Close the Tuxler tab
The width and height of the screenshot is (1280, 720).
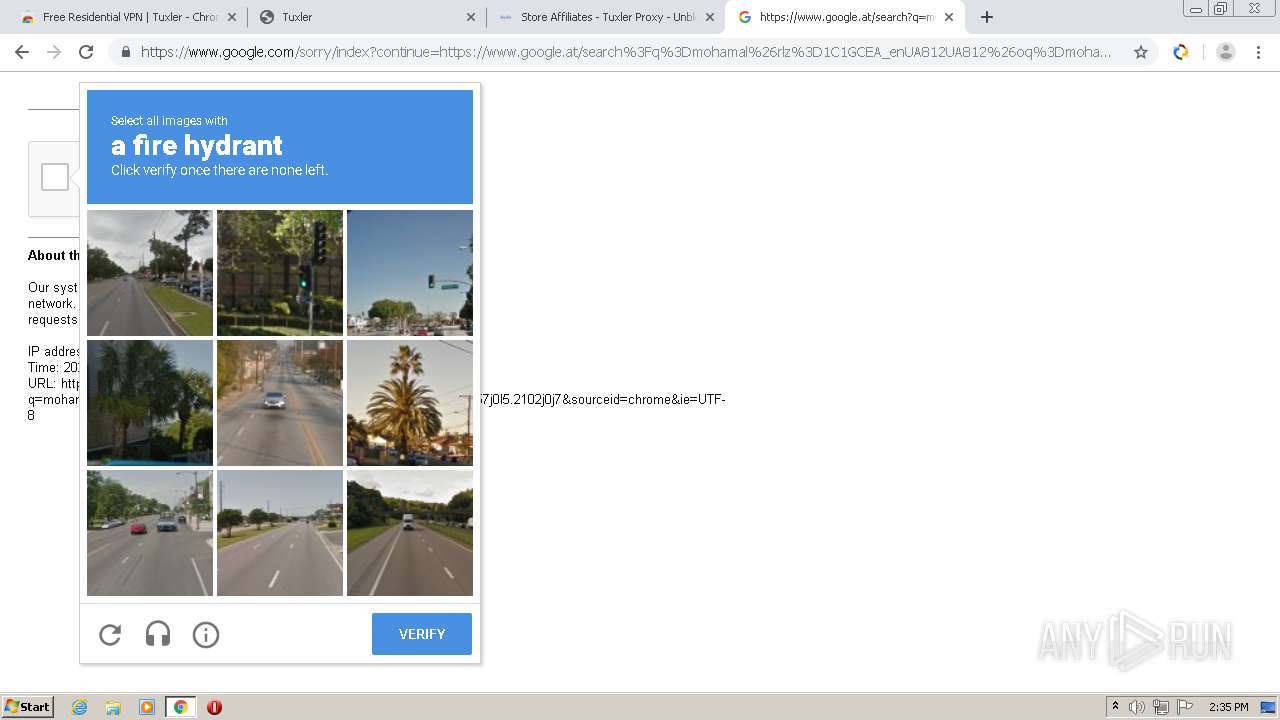(471, 17)
